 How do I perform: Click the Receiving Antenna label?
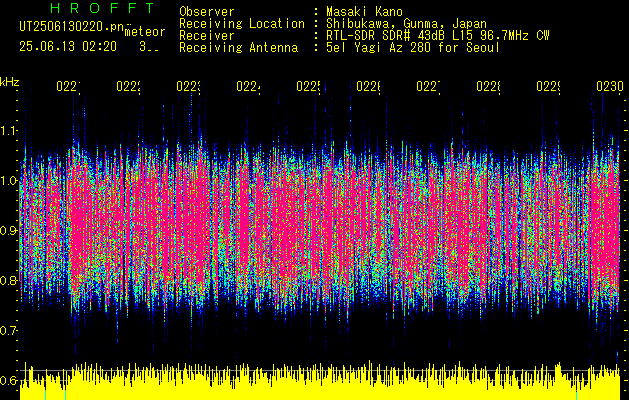point(238,48)
